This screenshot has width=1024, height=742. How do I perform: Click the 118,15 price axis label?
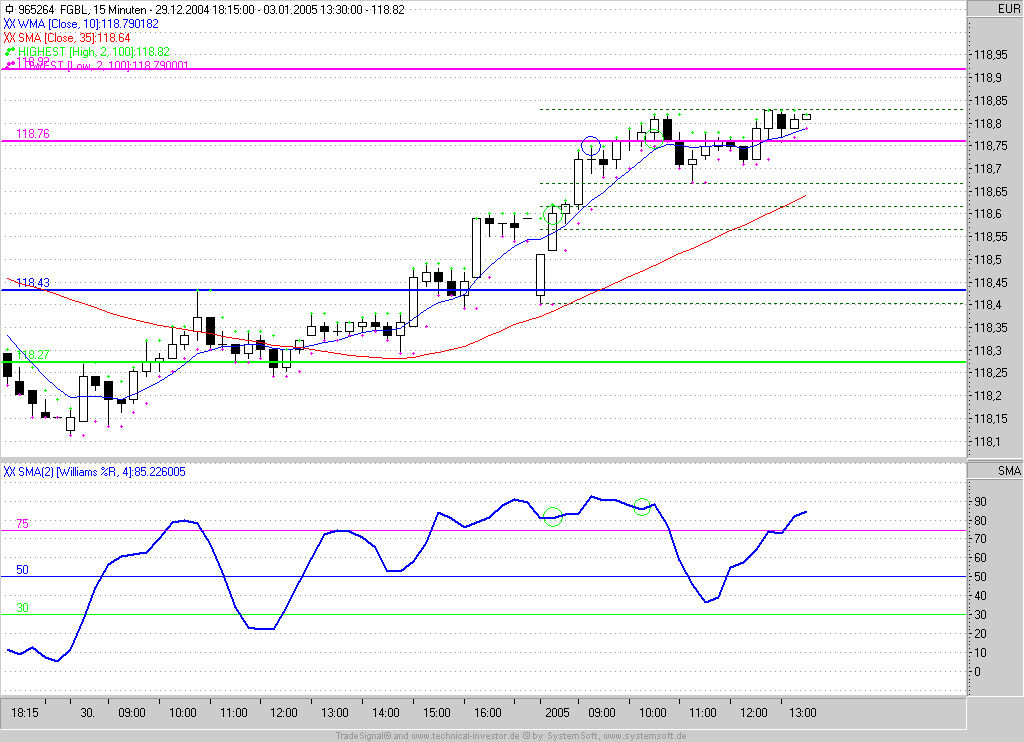click(x=991, y=418)
